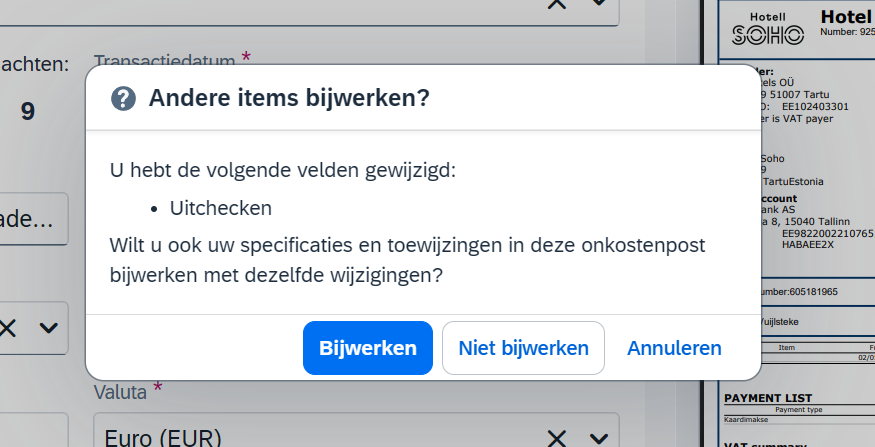This screenshot has width=875, height=447.
Task: Click the Hotell SOHO logo in receipt
Action: pos(768,30)
